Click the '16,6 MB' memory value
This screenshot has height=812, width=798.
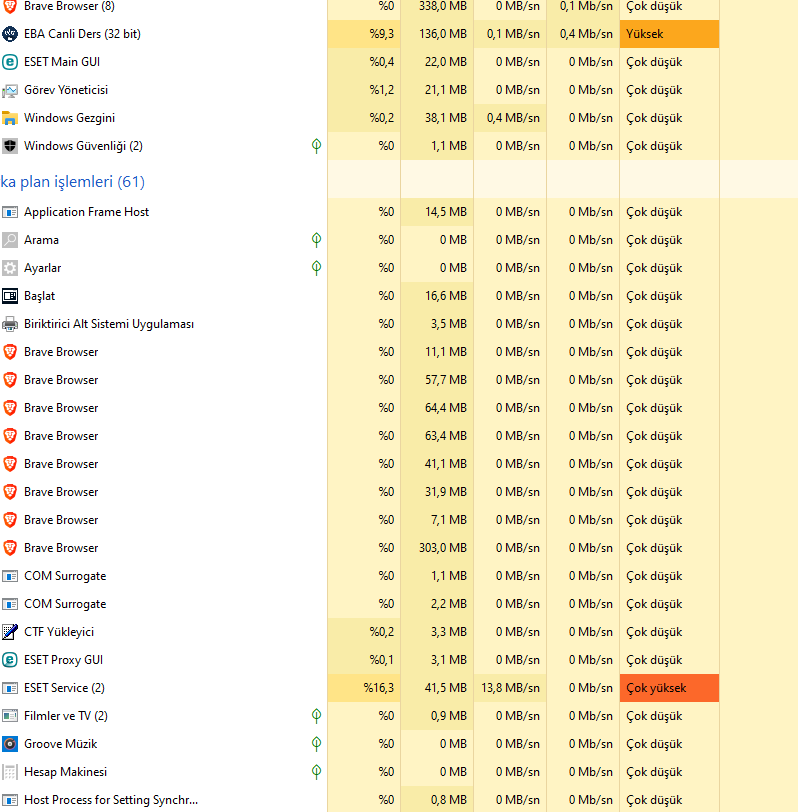[x=446, y=296]
